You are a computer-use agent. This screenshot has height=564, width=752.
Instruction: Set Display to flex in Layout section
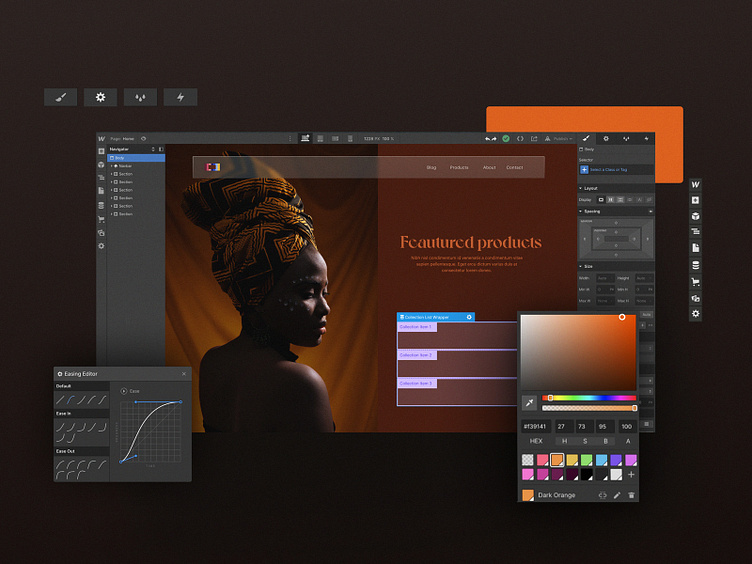coord(611,200)
